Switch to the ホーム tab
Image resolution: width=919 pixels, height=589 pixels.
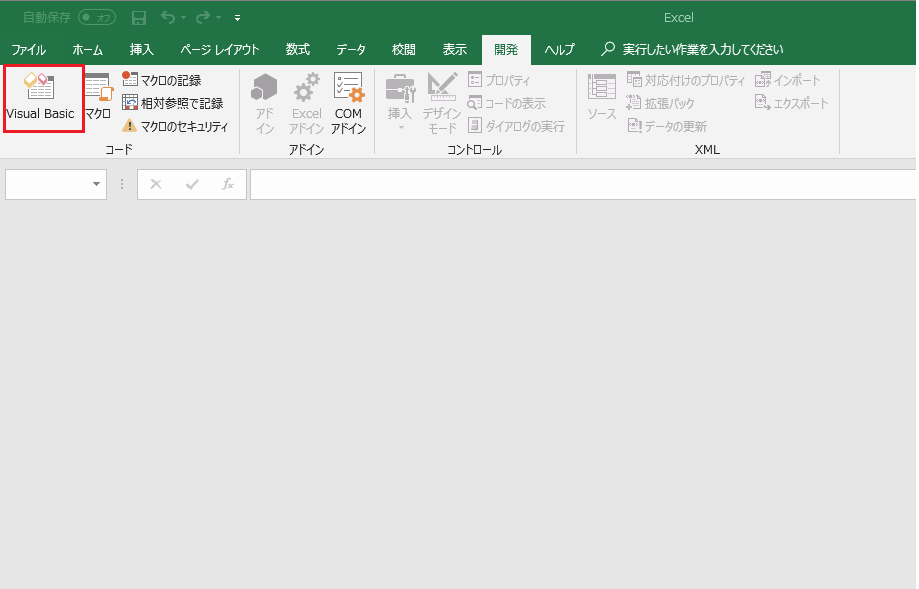click(87, 50)
